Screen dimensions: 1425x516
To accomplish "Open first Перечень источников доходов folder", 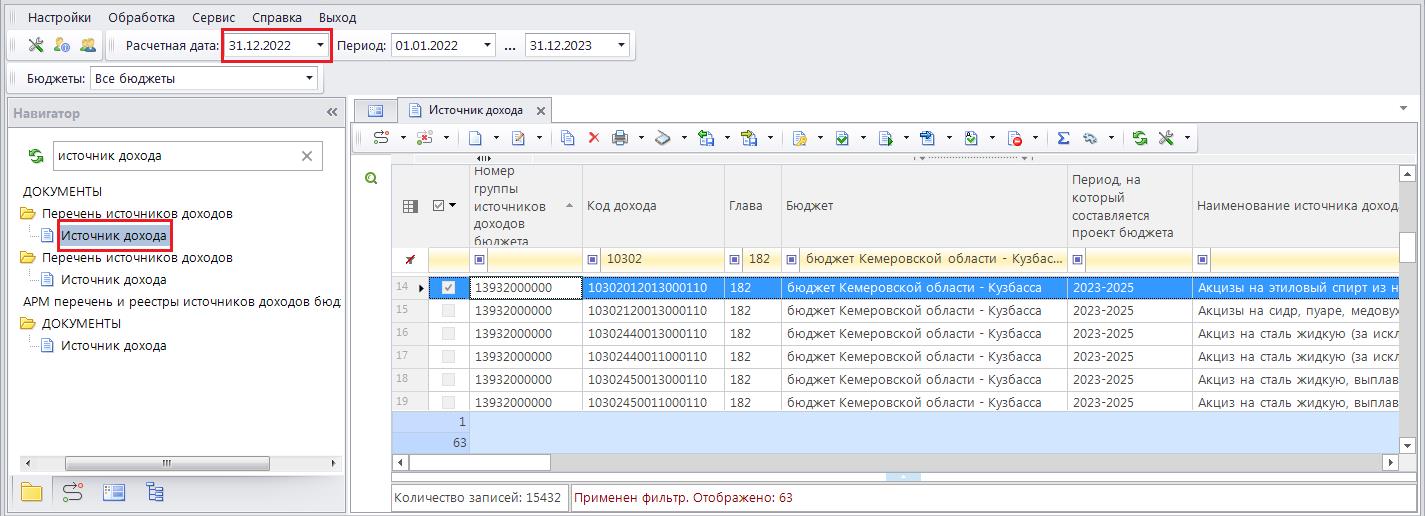I will pos(137,214).
